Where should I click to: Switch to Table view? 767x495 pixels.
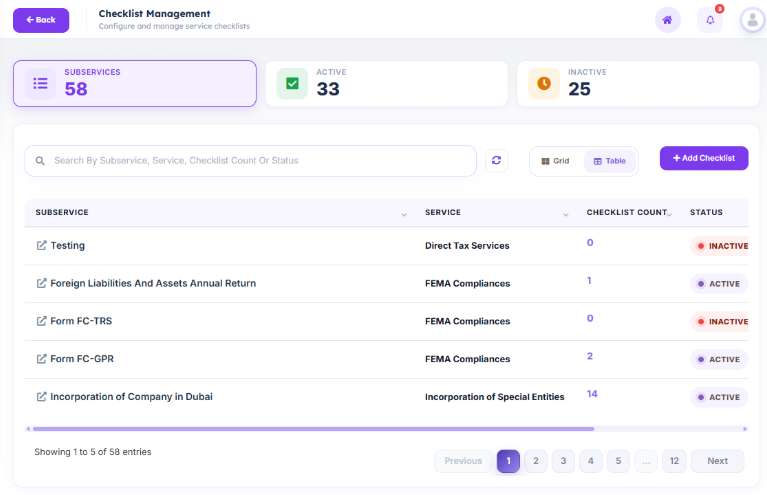click(x=609, y=161)
